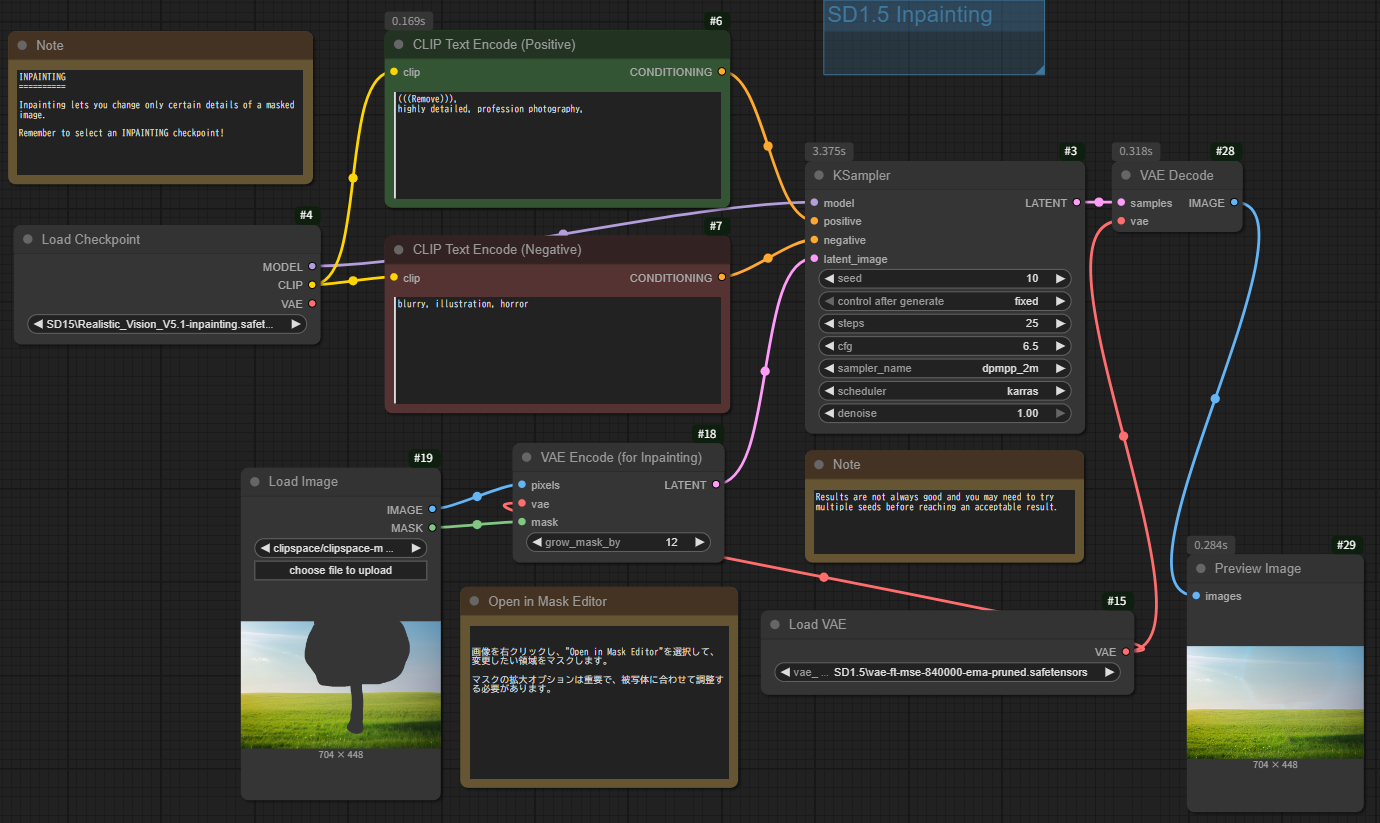Decrease the seed value with left arrow
1380x823 pixels.
pos(828,279)
